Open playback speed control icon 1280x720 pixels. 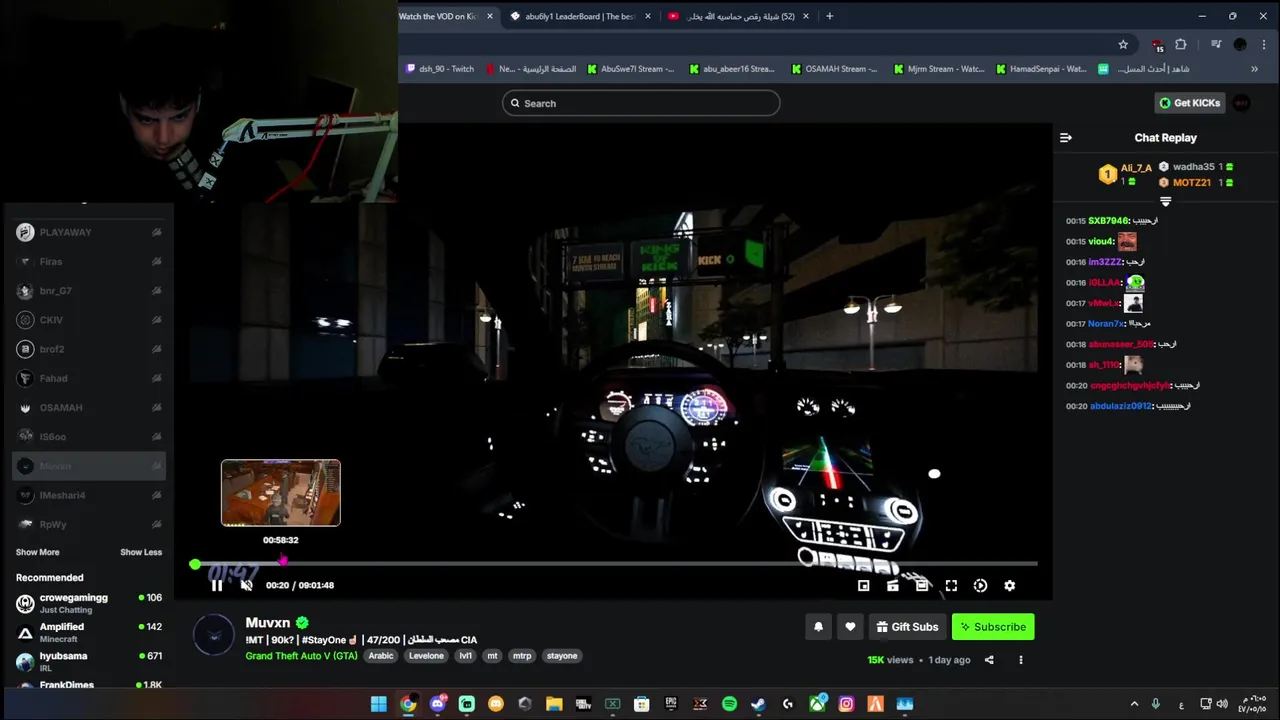980,586
